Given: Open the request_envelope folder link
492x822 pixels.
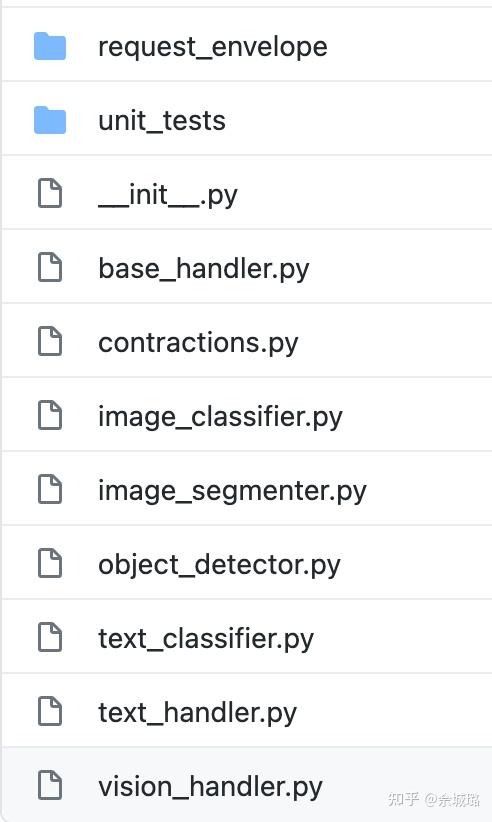Looking at the screenshot, I should click(x=213, y=47).
